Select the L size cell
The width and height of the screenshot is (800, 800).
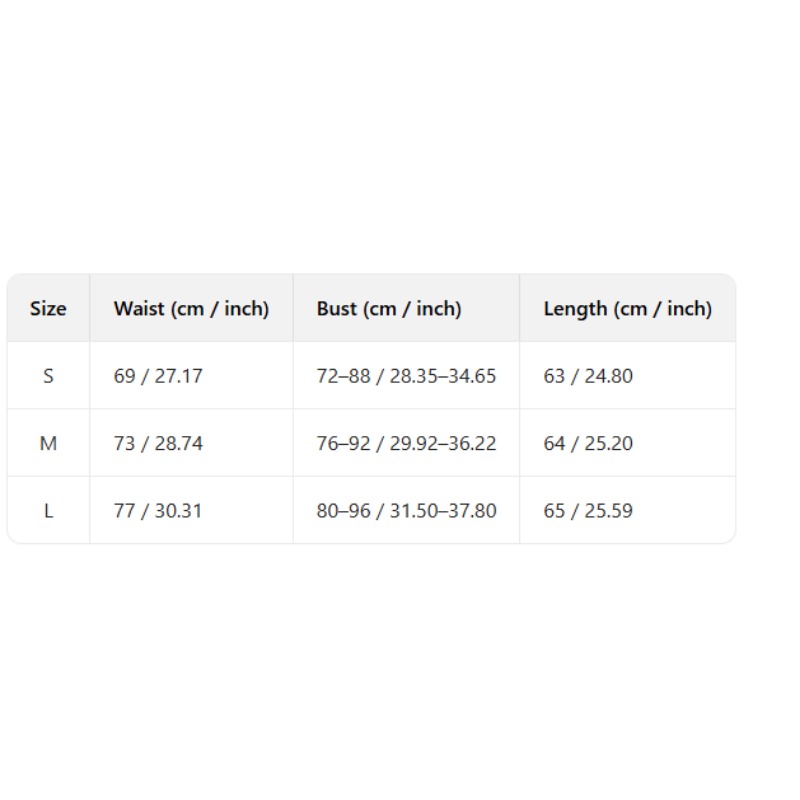(48, 511)
